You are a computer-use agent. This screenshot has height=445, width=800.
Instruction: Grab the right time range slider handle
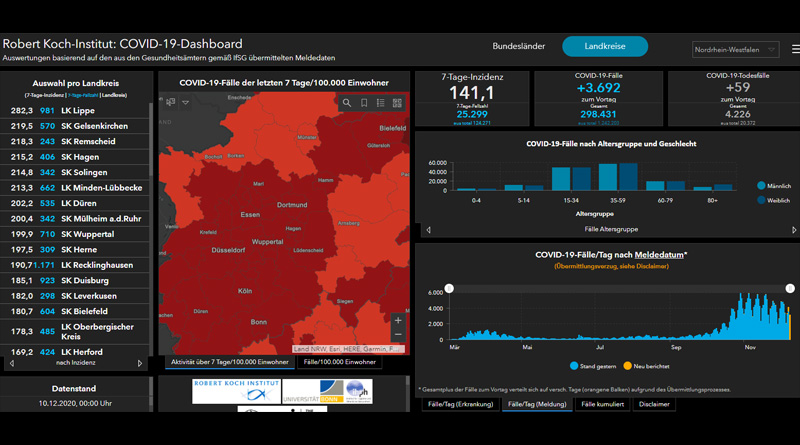(790, 288)
